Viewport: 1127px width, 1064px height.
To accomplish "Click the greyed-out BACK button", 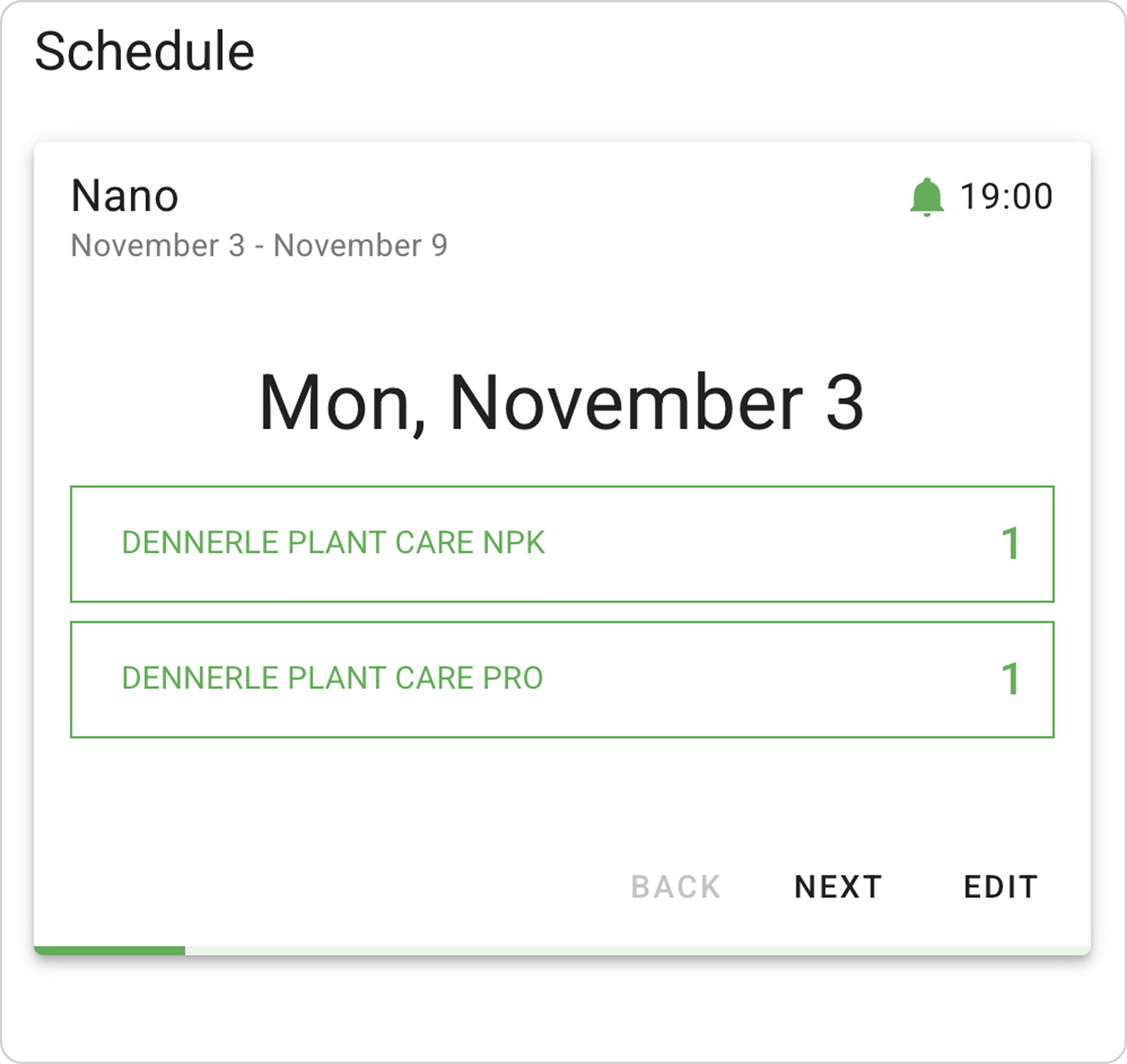I will click(676, 886).
